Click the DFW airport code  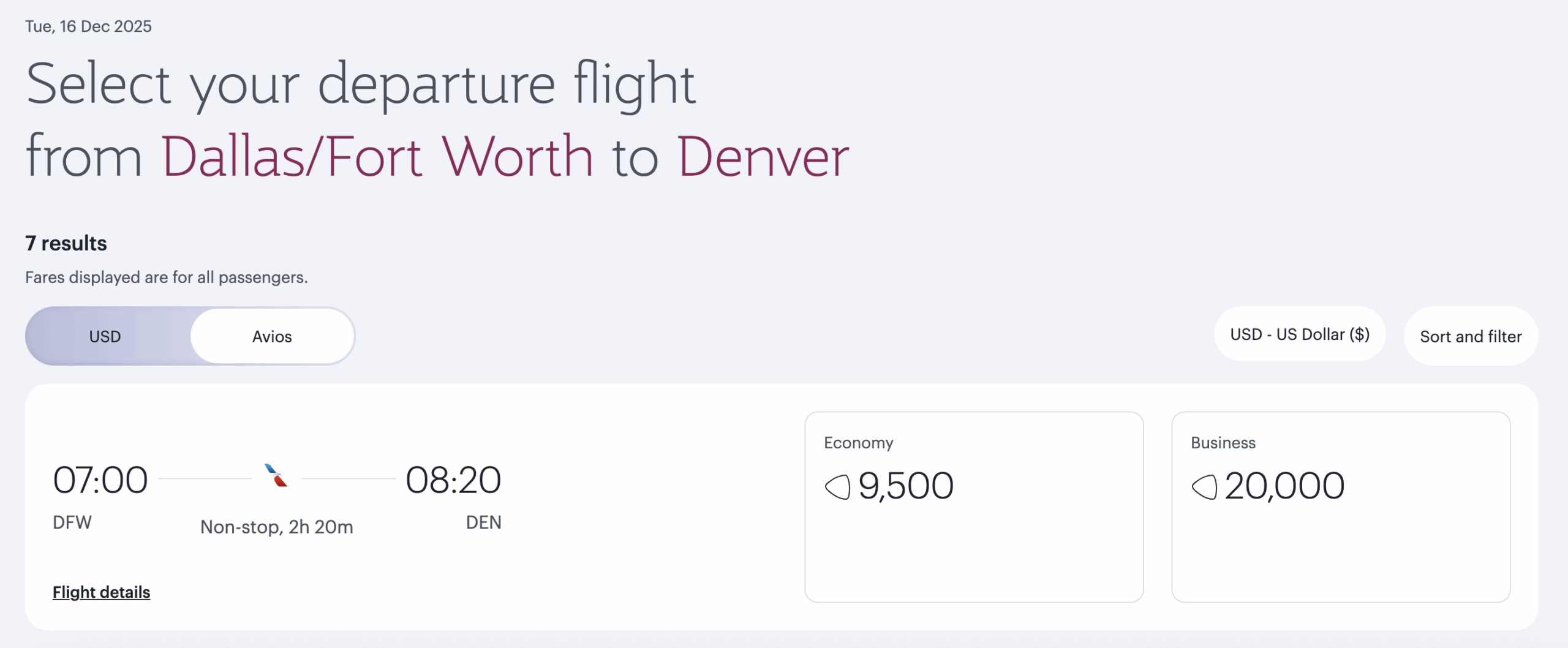pyautogui.click(x=72, y=522)
